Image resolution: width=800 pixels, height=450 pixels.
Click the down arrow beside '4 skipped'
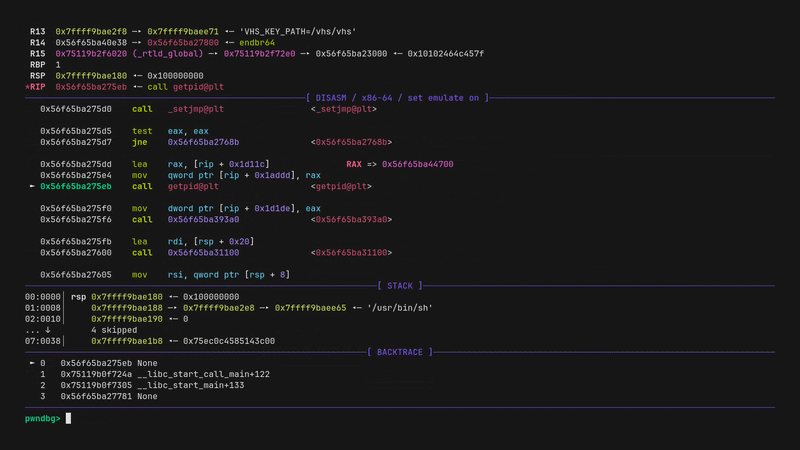coord(48,330)
